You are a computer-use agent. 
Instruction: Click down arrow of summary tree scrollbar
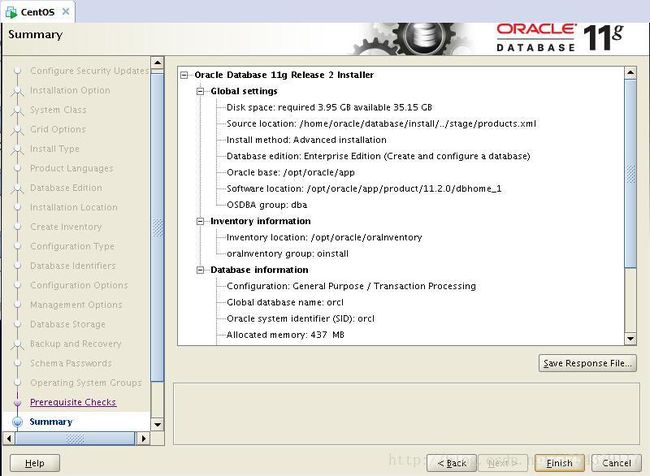(630, 338)
